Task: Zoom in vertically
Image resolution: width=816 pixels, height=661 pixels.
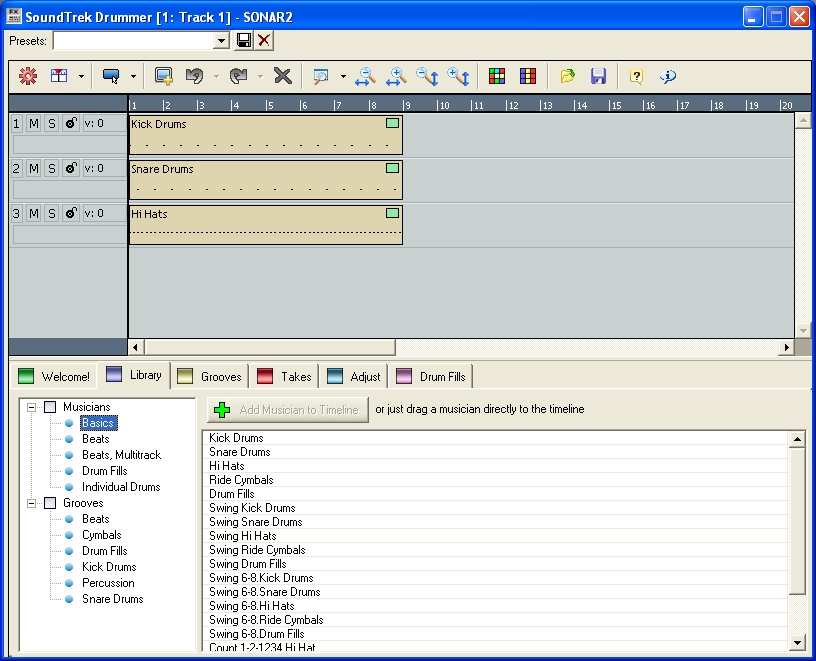Action: point(458,76)
